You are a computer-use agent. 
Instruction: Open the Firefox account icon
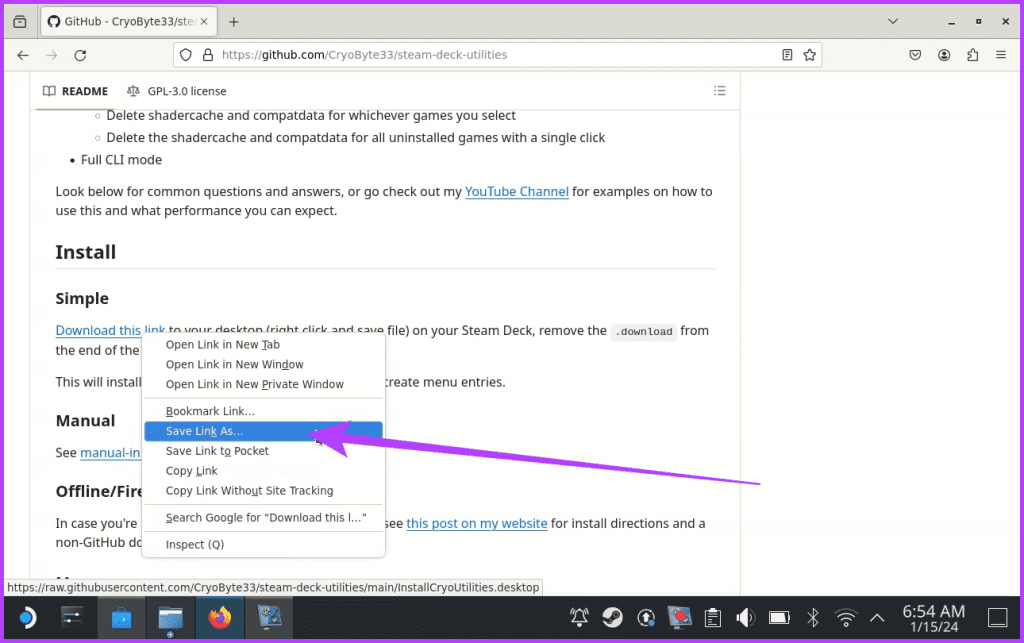(944, 54)
